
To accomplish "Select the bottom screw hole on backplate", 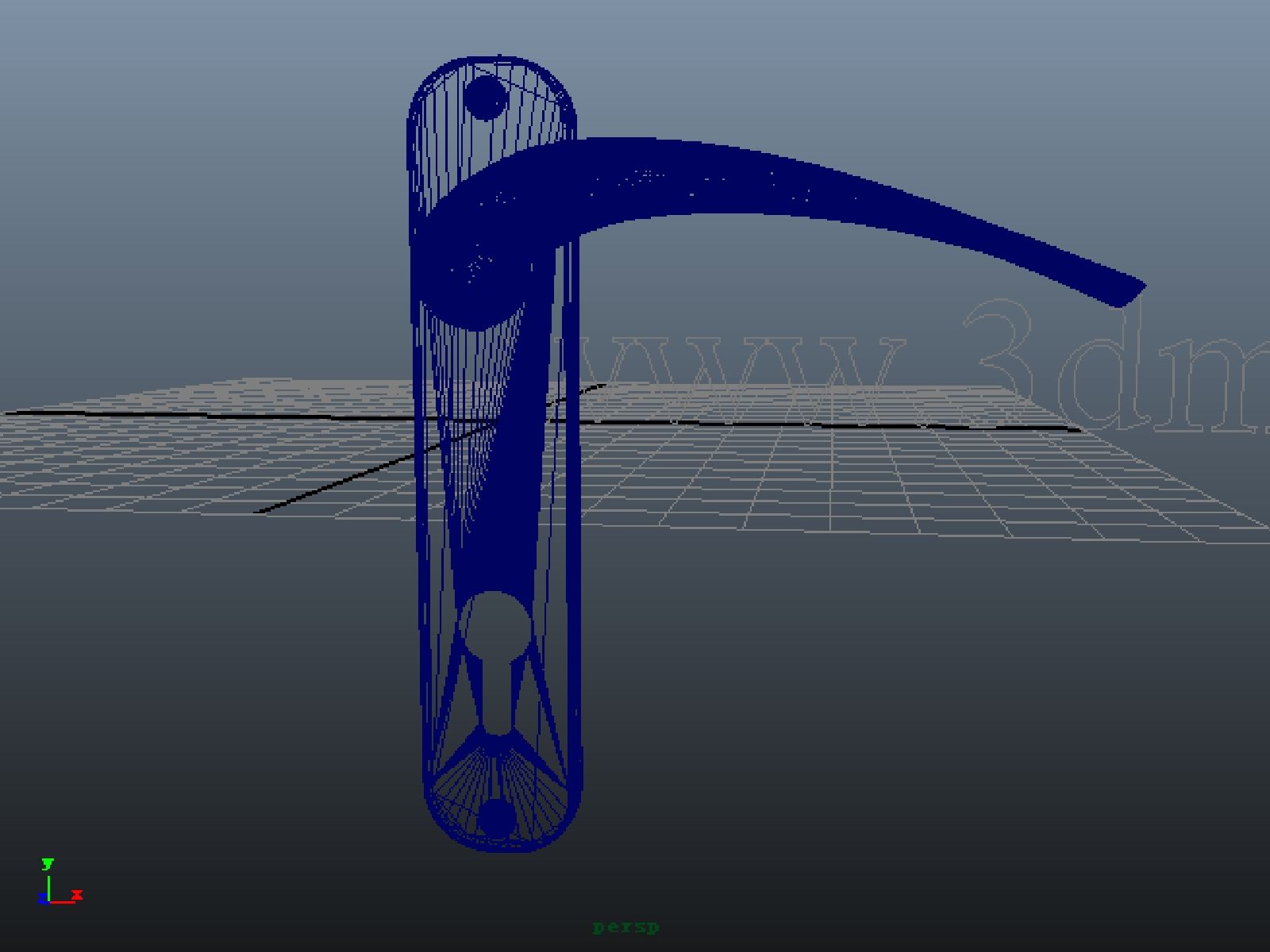I will [x=497, y=817].
